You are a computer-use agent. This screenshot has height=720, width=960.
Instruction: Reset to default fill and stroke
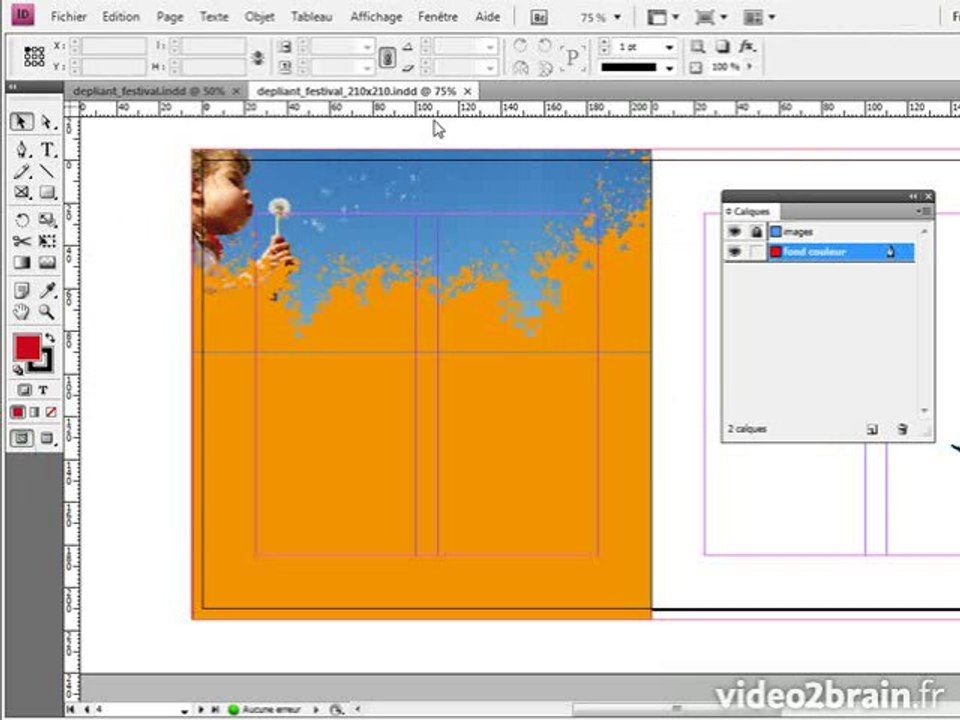pos(18,369)
